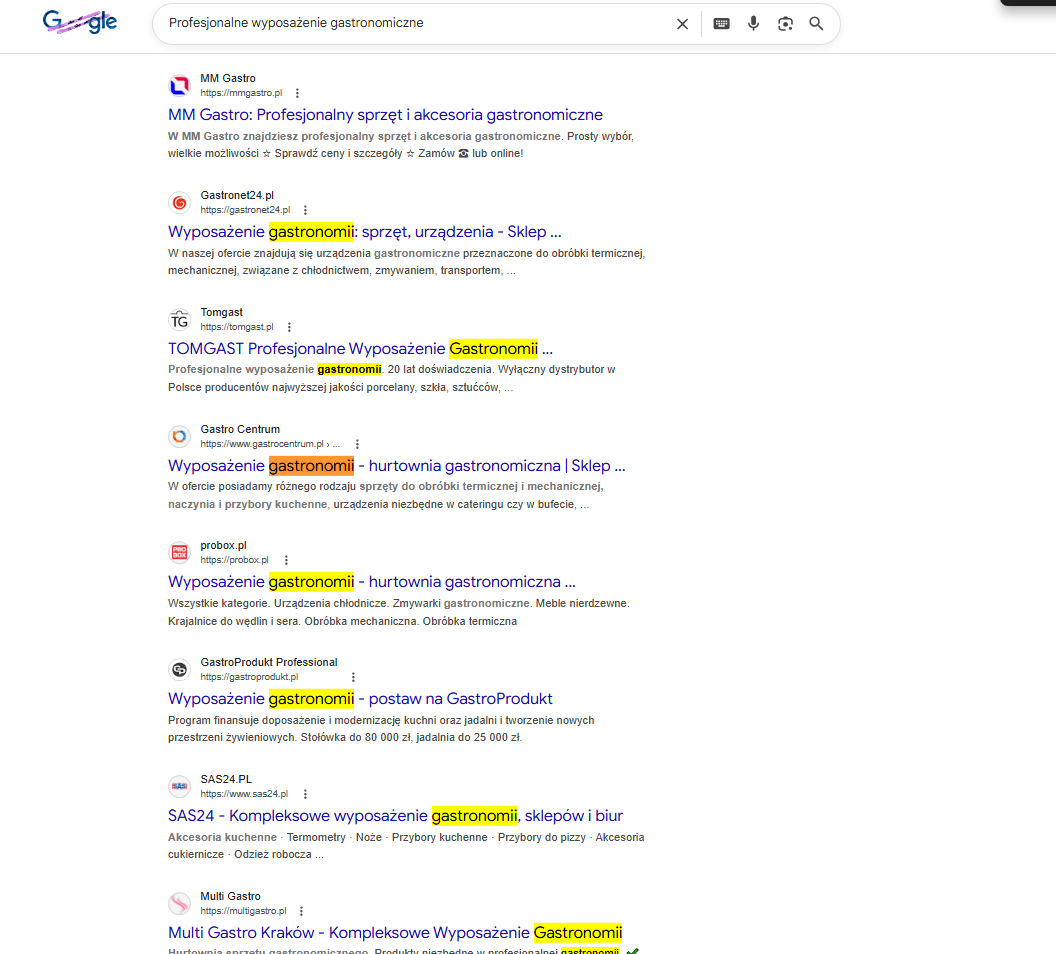Open probox Wyposażenie gastronomii hurtownia link
This screenshot has width=1056, height=954.
(372, 582)
